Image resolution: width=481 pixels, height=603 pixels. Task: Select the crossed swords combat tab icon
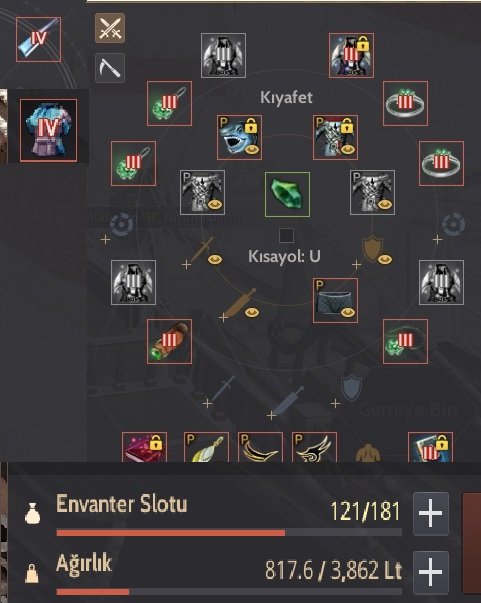110,28
